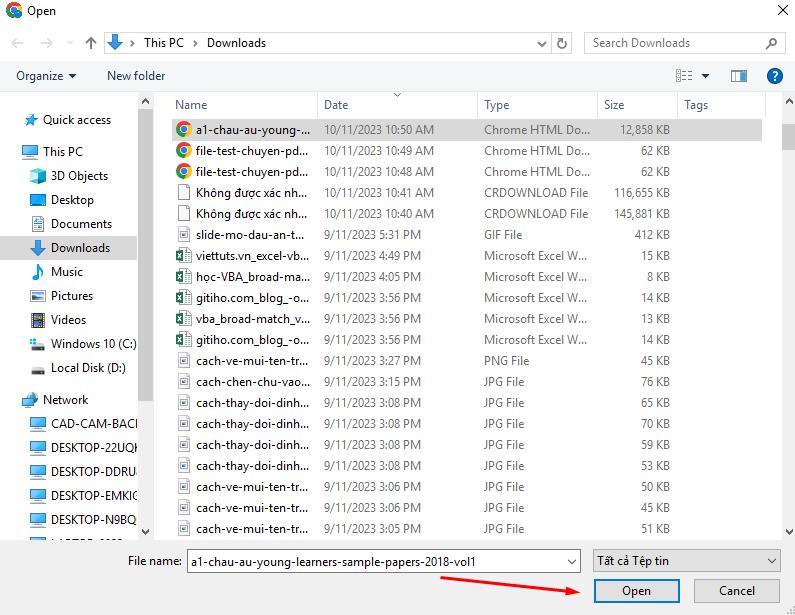Viewport: 795px width, 615px height.
Task: Select cach-thay-doi-dinh 70 KB file
Action: tap(466, 424)
